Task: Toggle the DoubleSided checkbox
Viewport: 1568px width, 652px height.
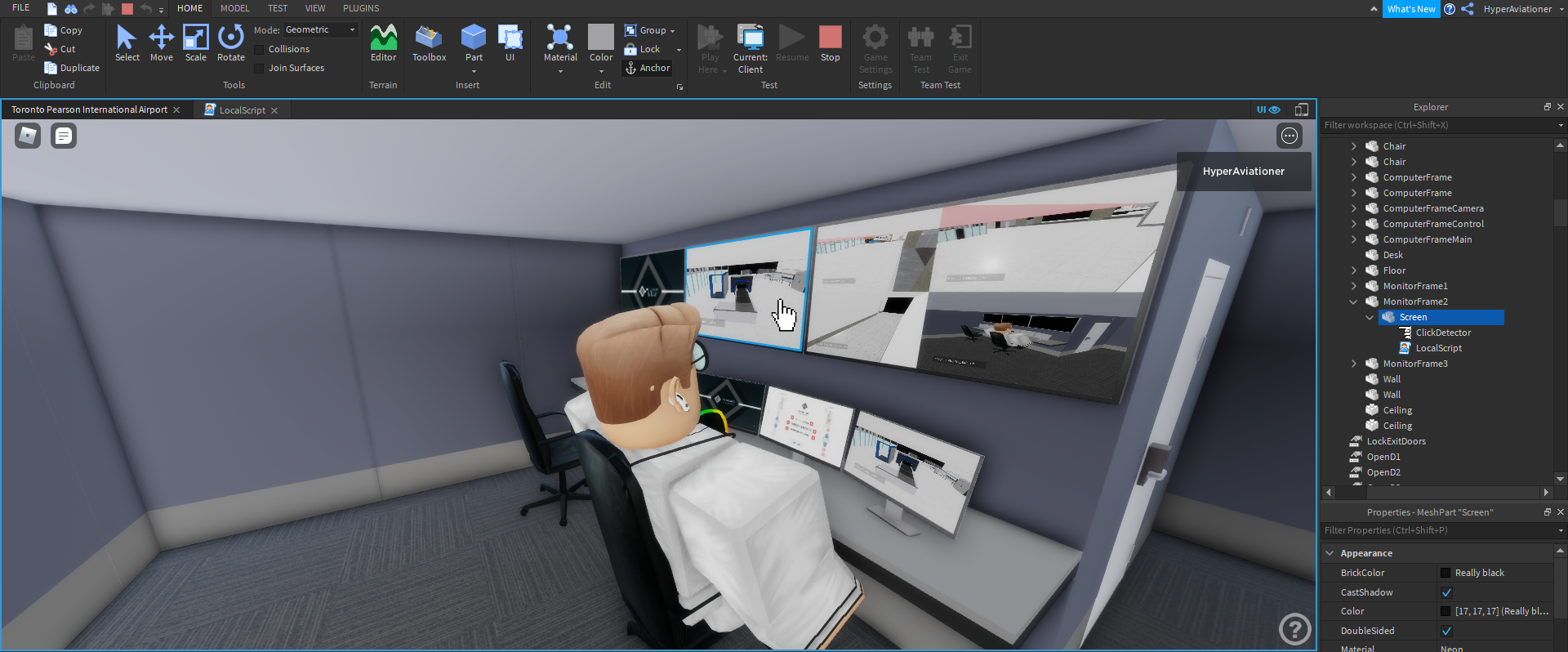Action: (x=1446, y=631)
